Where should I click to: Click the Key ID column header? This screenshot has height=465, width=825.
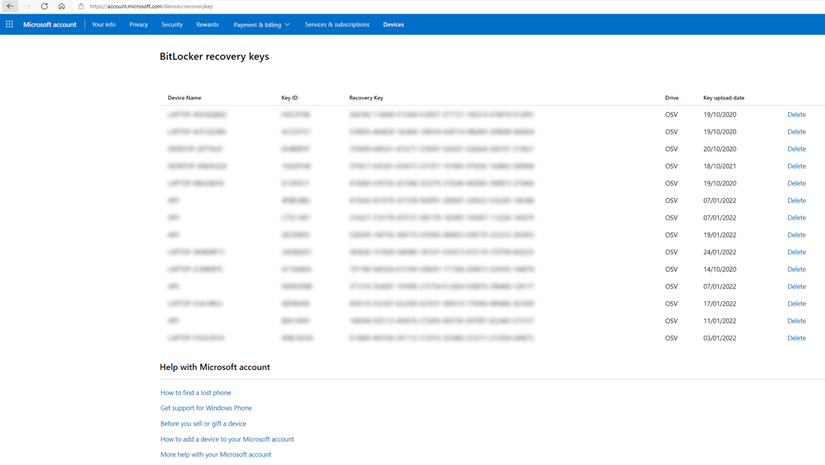click(x=289, y=98)
